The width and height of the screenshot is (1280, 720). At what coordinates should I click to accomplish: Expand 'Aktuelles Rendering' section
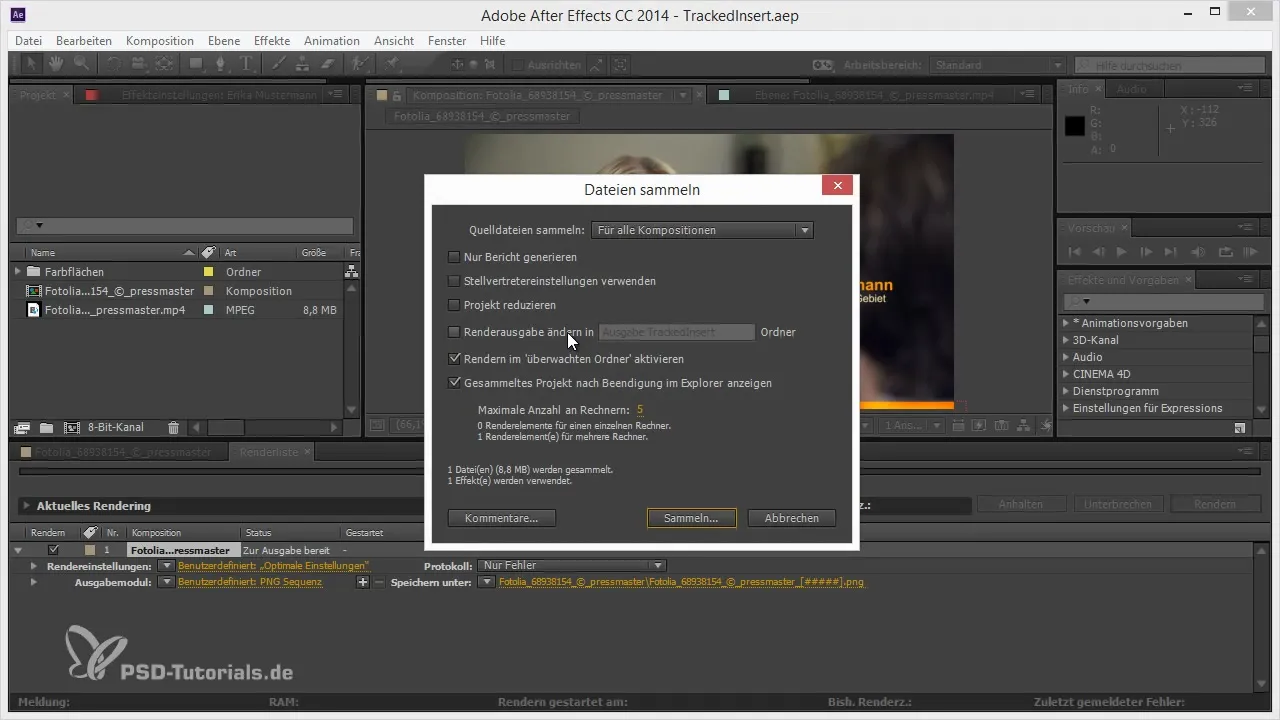[x=26, y=506]
